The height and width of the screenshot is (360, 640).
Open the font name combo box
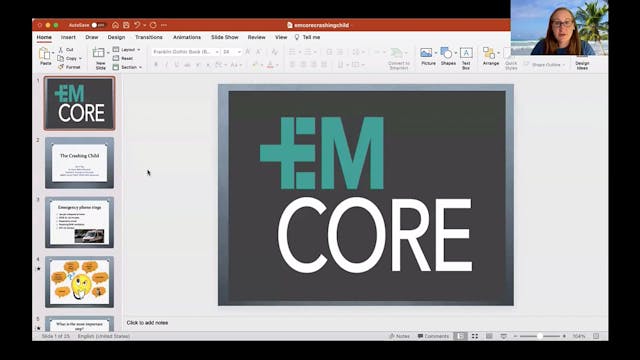(x=185, y=52)
